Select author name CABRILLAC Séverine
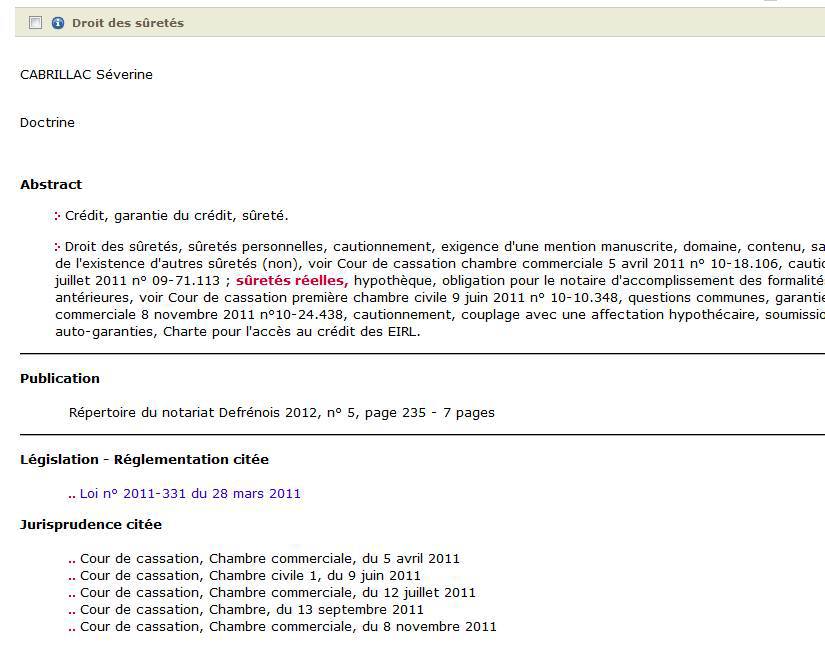Image resolution: width=825 pixels, height=660 pixels. point(86,75)
